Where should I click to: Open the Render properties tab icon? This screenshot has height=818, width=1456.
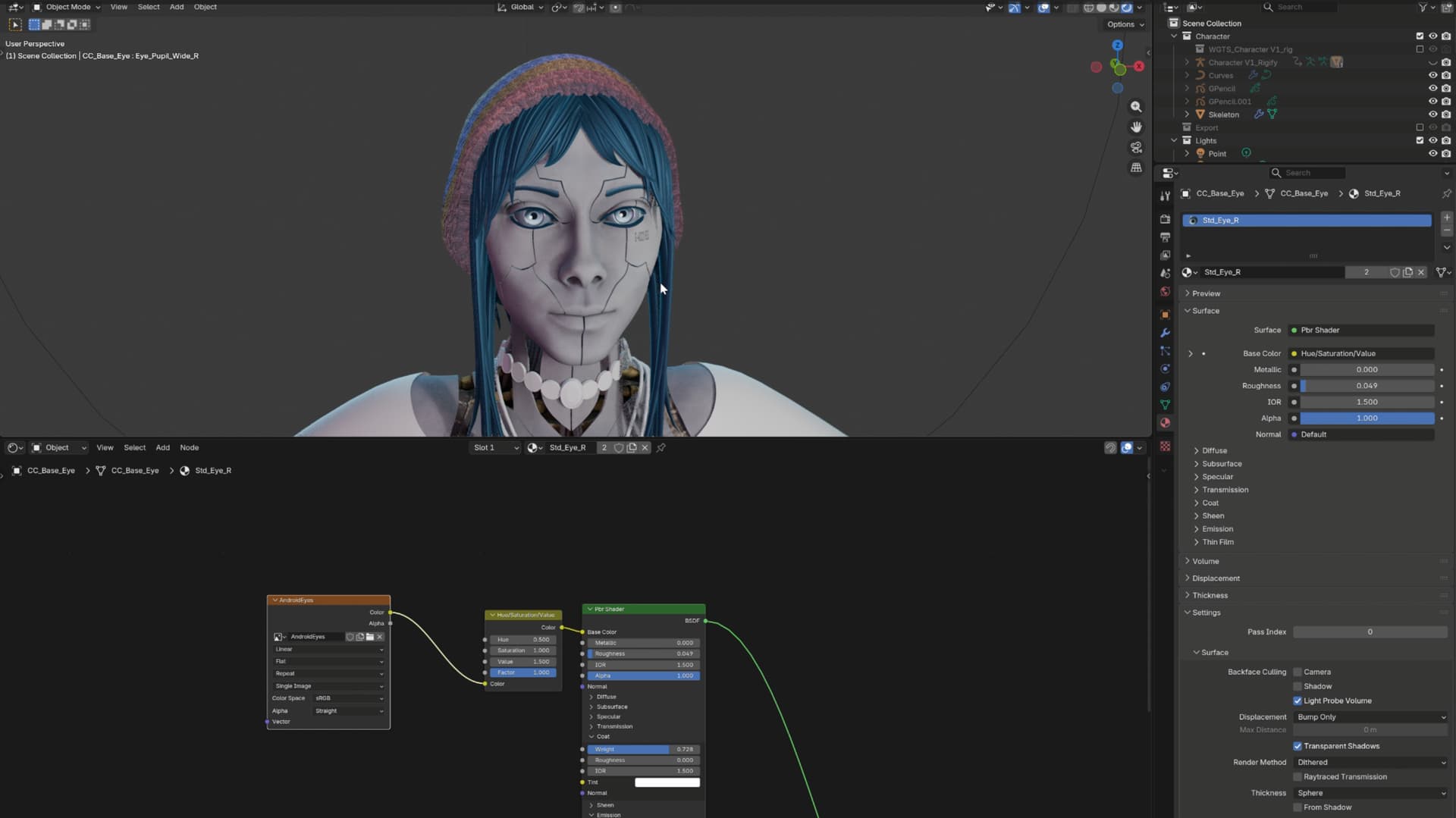1166,219
